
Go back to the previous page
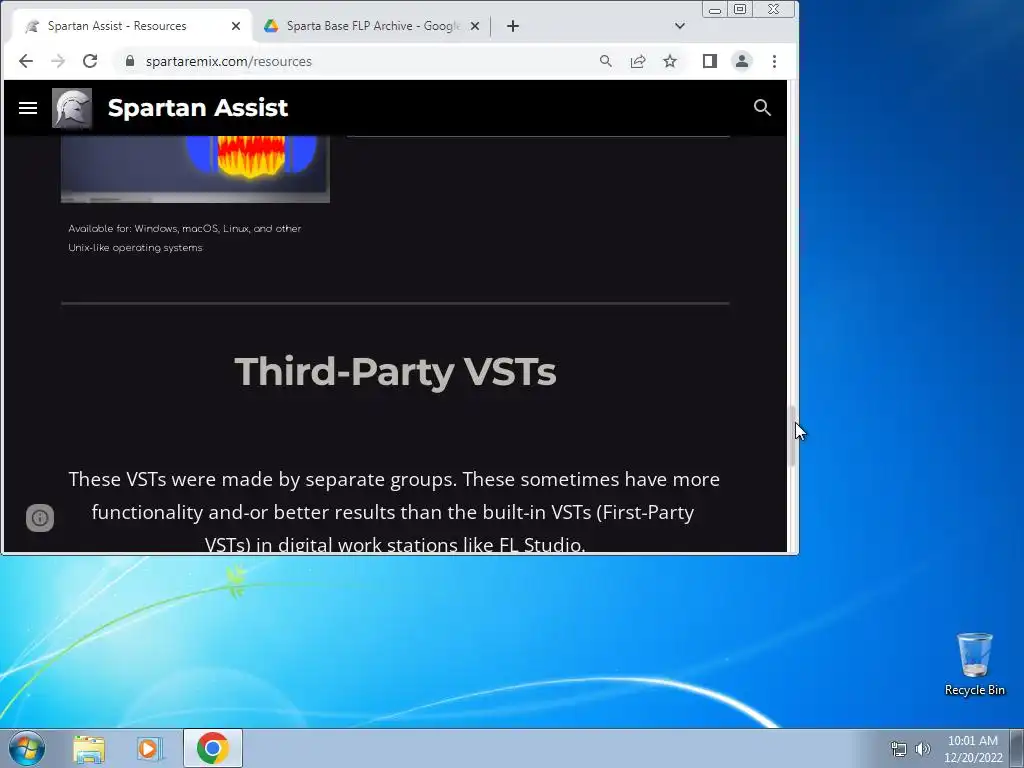pos(26,61)
